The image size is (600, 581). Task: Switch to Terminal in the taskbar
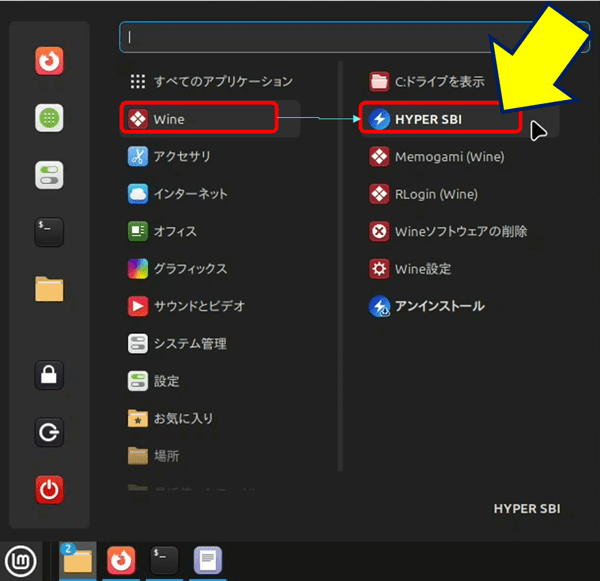point(165,561)
